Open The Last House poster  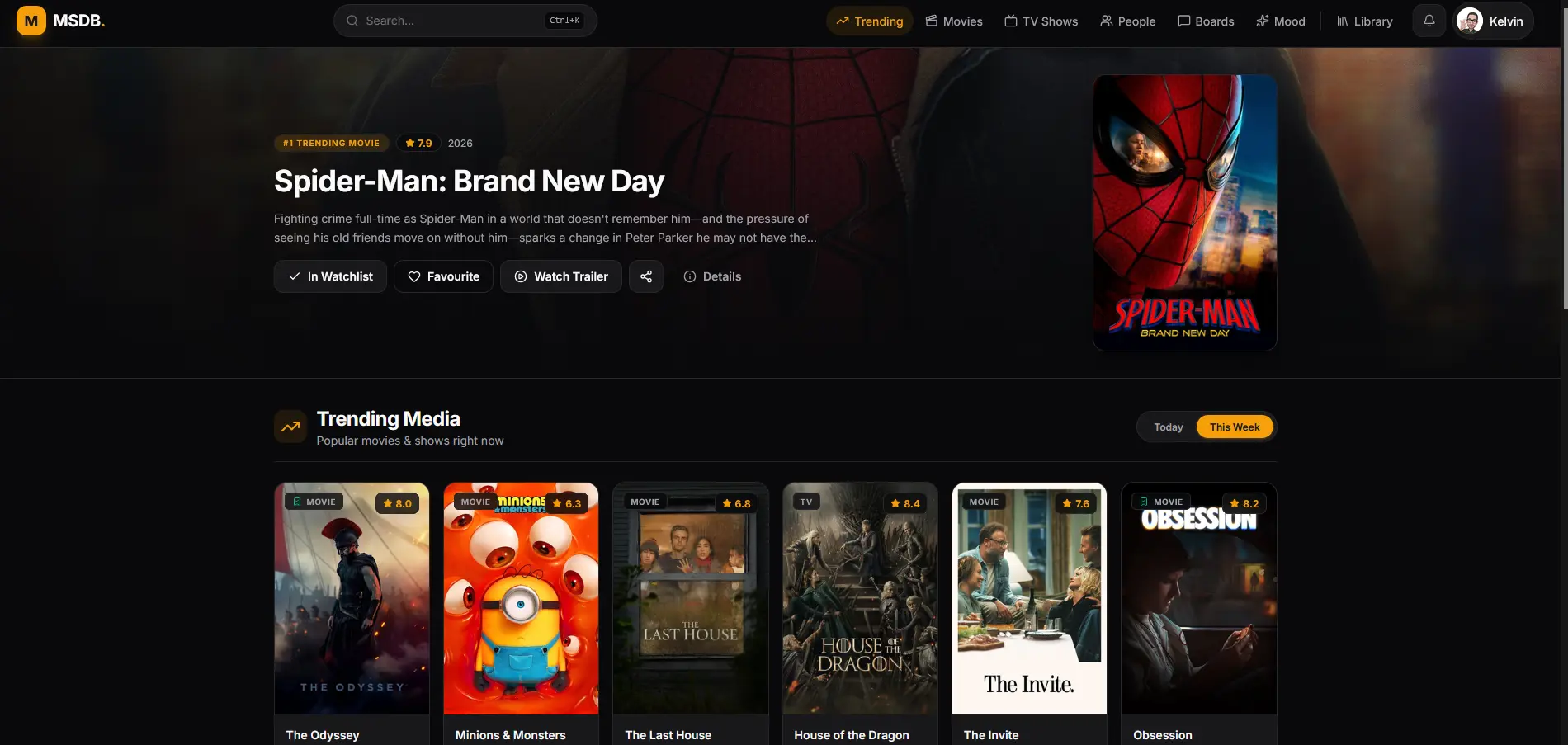coord(691,598)
